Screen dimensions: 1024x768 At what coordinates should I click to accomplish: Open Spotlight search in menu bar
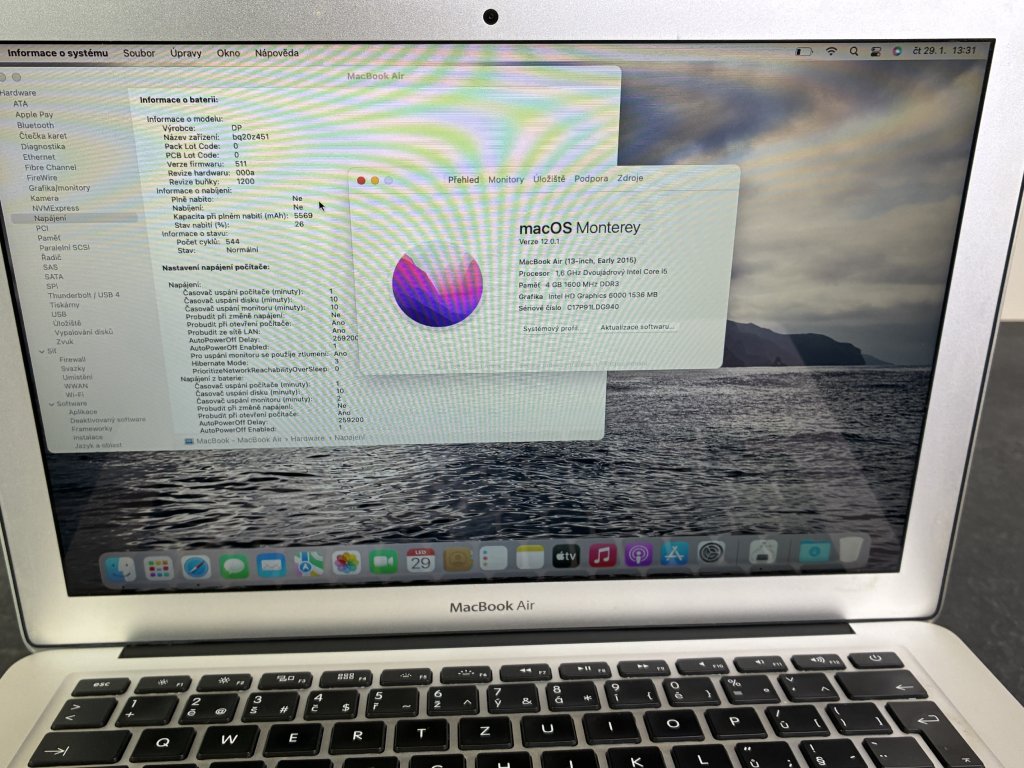pos(854,51)
